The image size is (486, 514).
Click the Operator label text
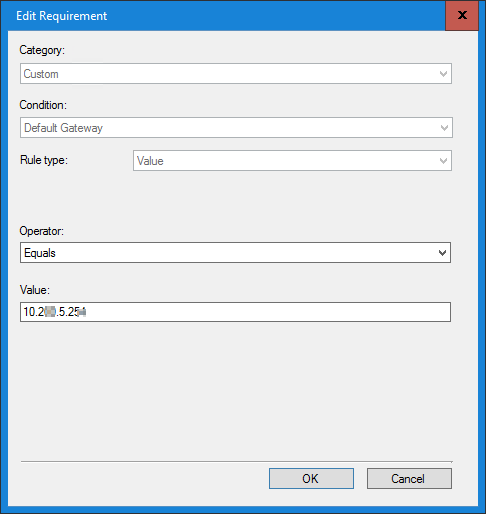(42, 231)
